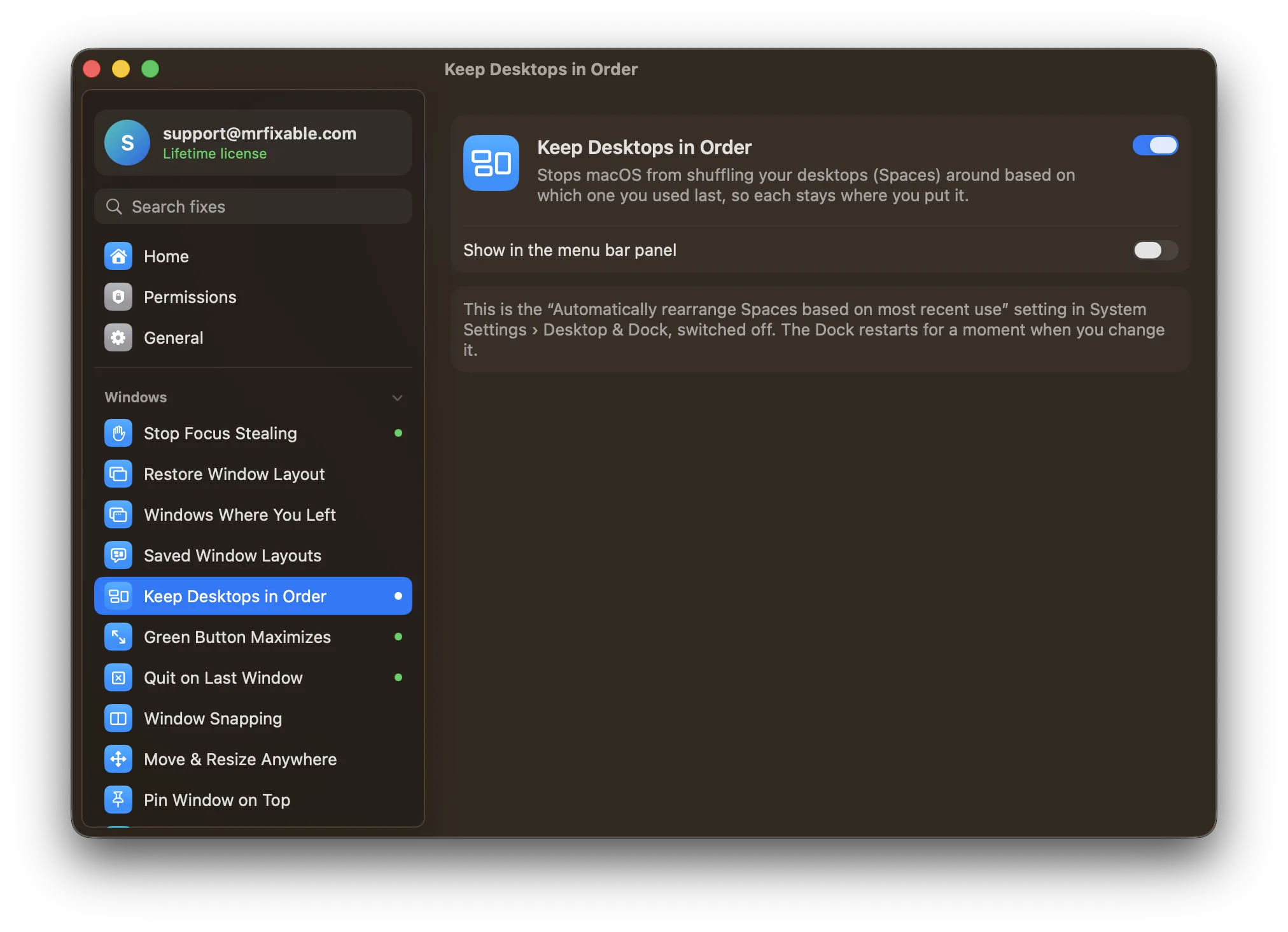Open the Home icon in sidebar
Screen dimensions: 1288x932
pyautogui.click(x=118, y=257)
